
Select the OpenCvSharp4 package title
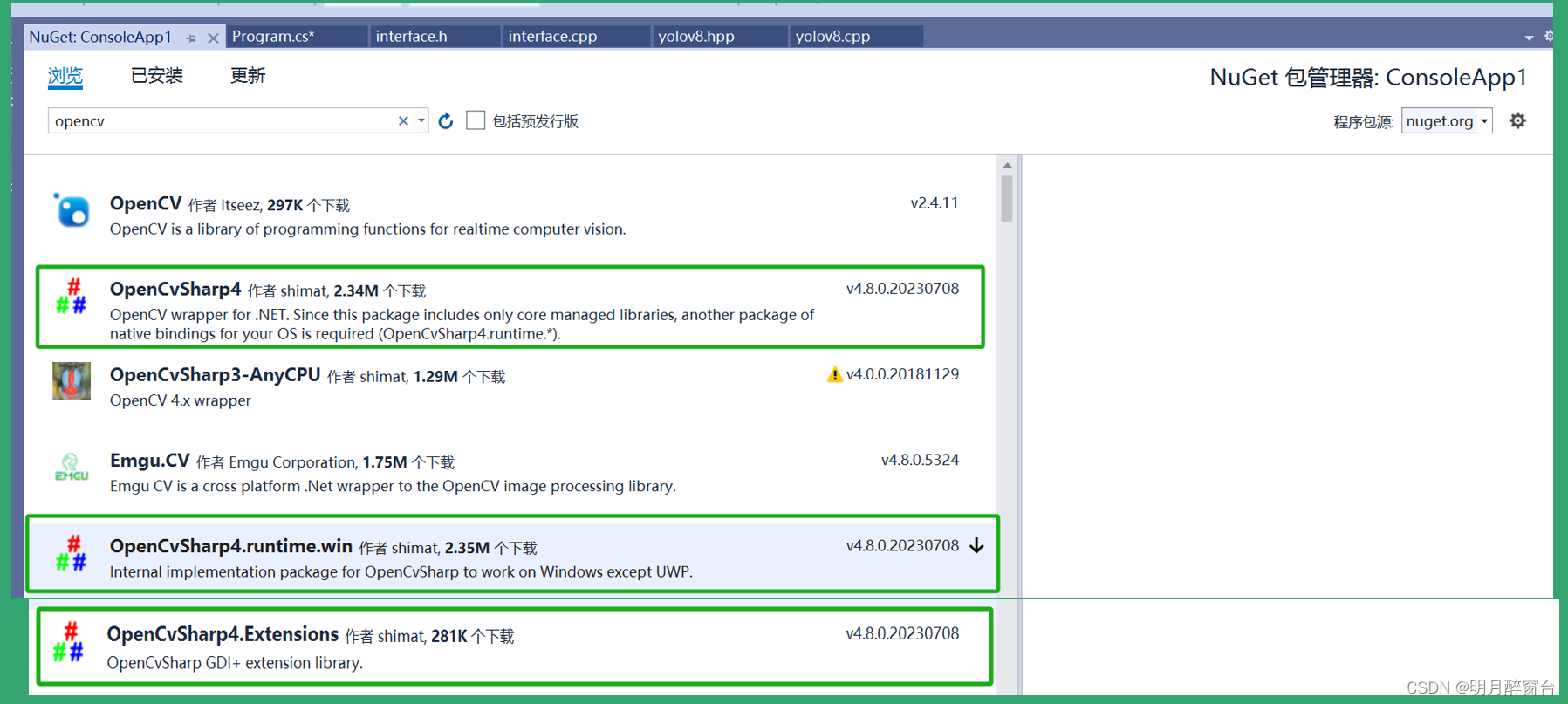[x=175, y=290]
